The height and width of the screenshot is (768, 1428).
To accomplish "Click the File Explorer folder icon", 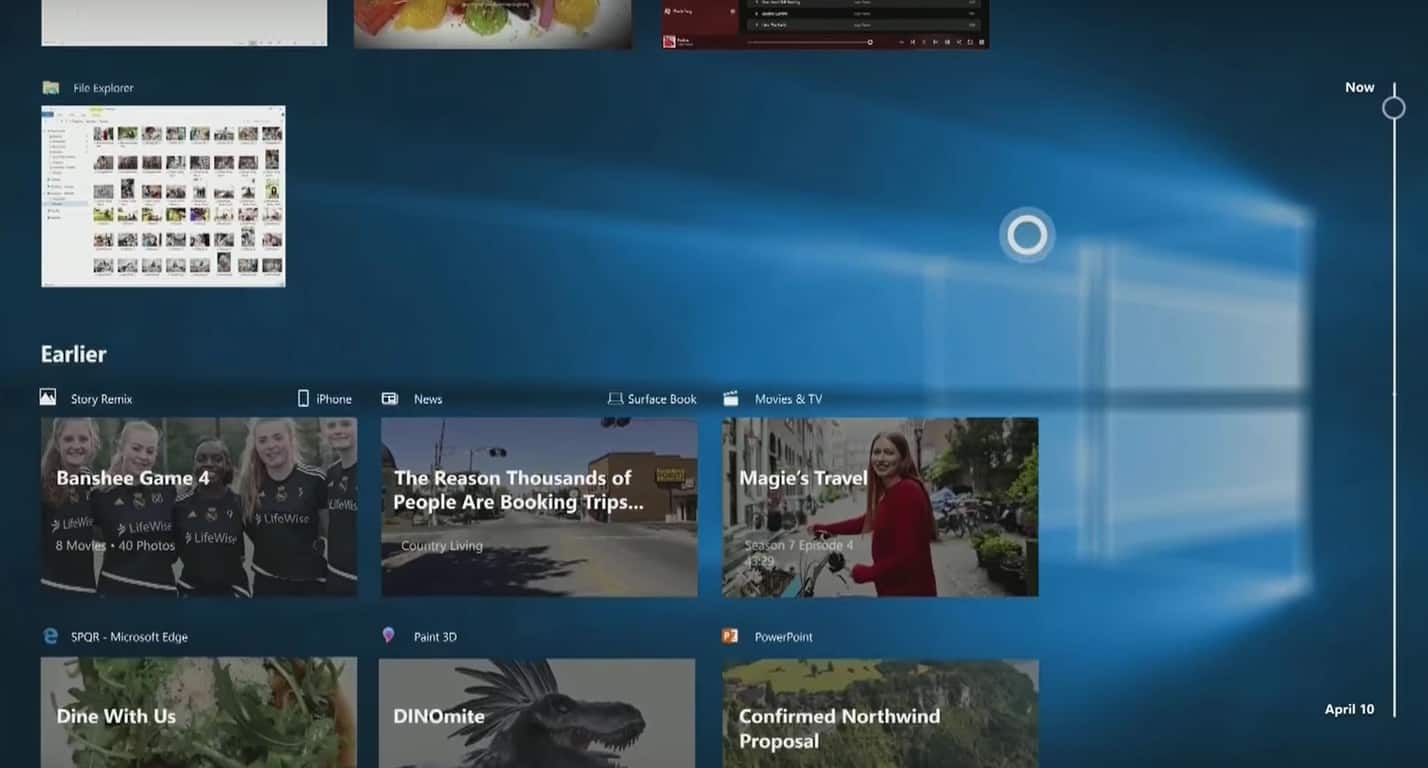I will click(51, 88).
